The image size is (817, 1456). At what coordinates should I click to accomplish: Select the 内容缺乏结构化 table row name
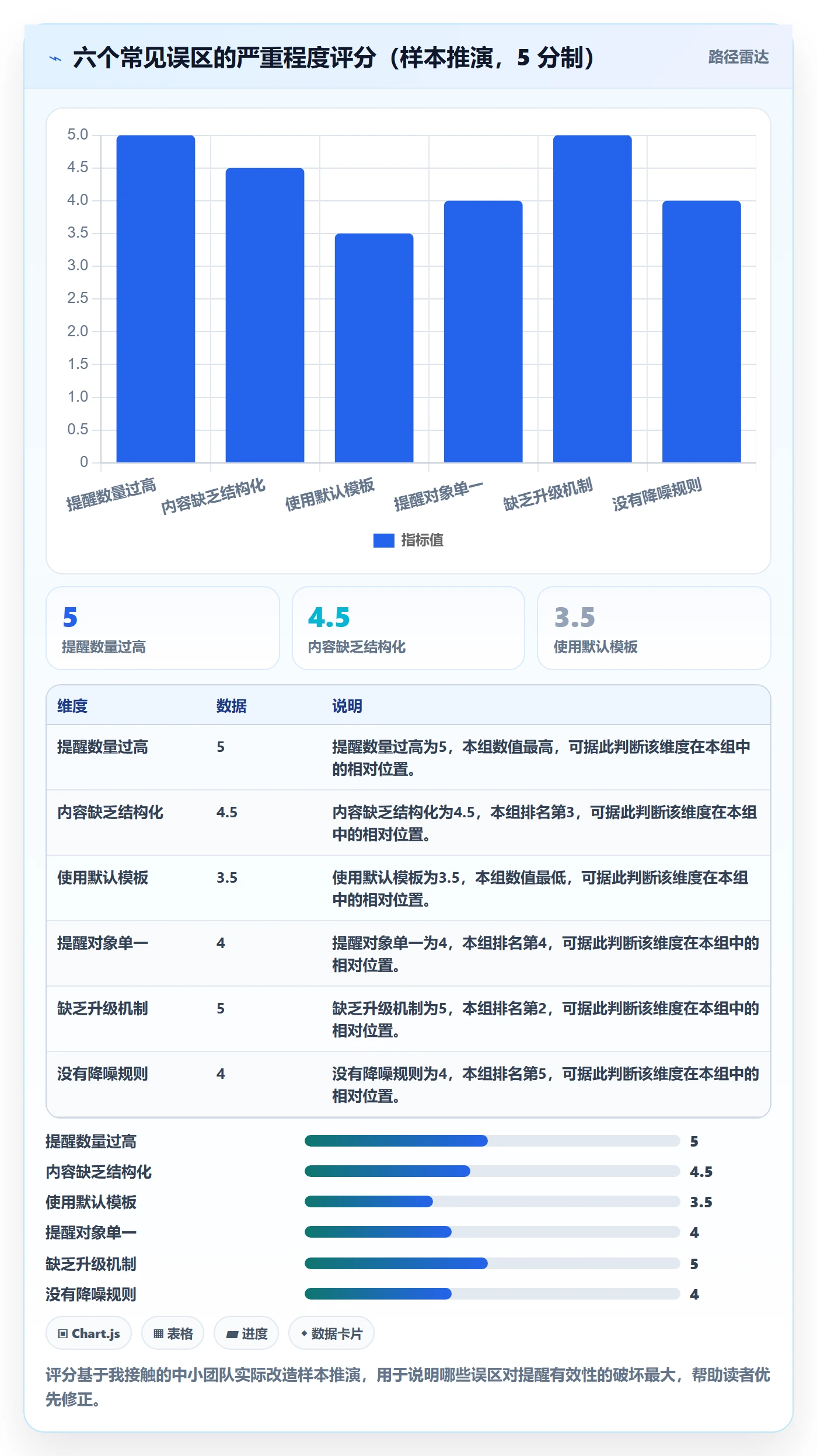[x=110, y=812]
